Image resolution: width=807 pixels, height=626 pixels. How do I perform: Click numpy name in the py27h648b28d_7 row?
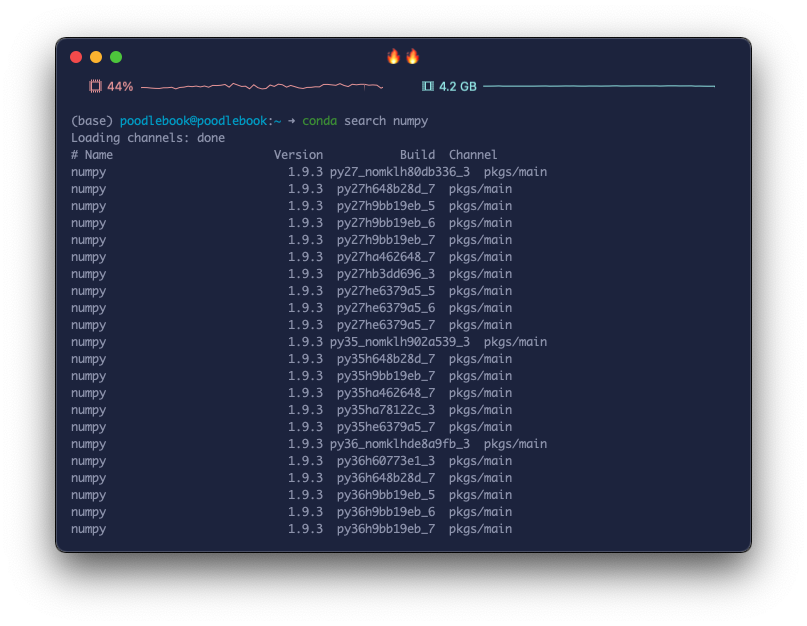point(89,189)
